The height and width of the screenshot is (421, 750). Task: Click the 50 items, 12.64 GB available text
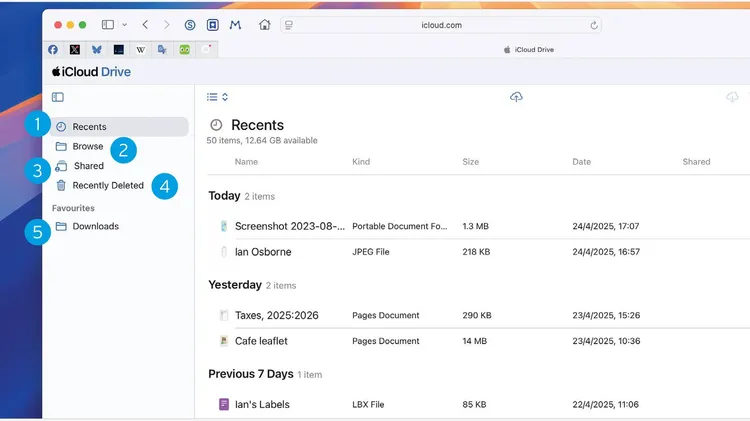262,141
